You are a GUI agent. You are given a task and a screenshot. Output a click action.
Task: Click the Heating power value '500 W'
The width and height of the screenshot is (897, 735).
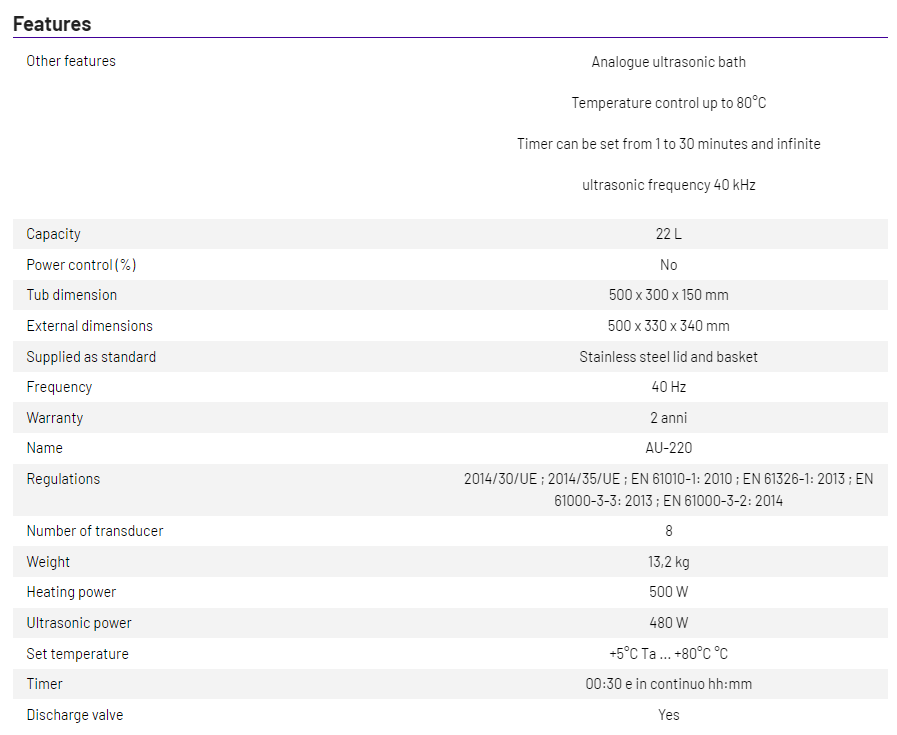coord(668,592)
